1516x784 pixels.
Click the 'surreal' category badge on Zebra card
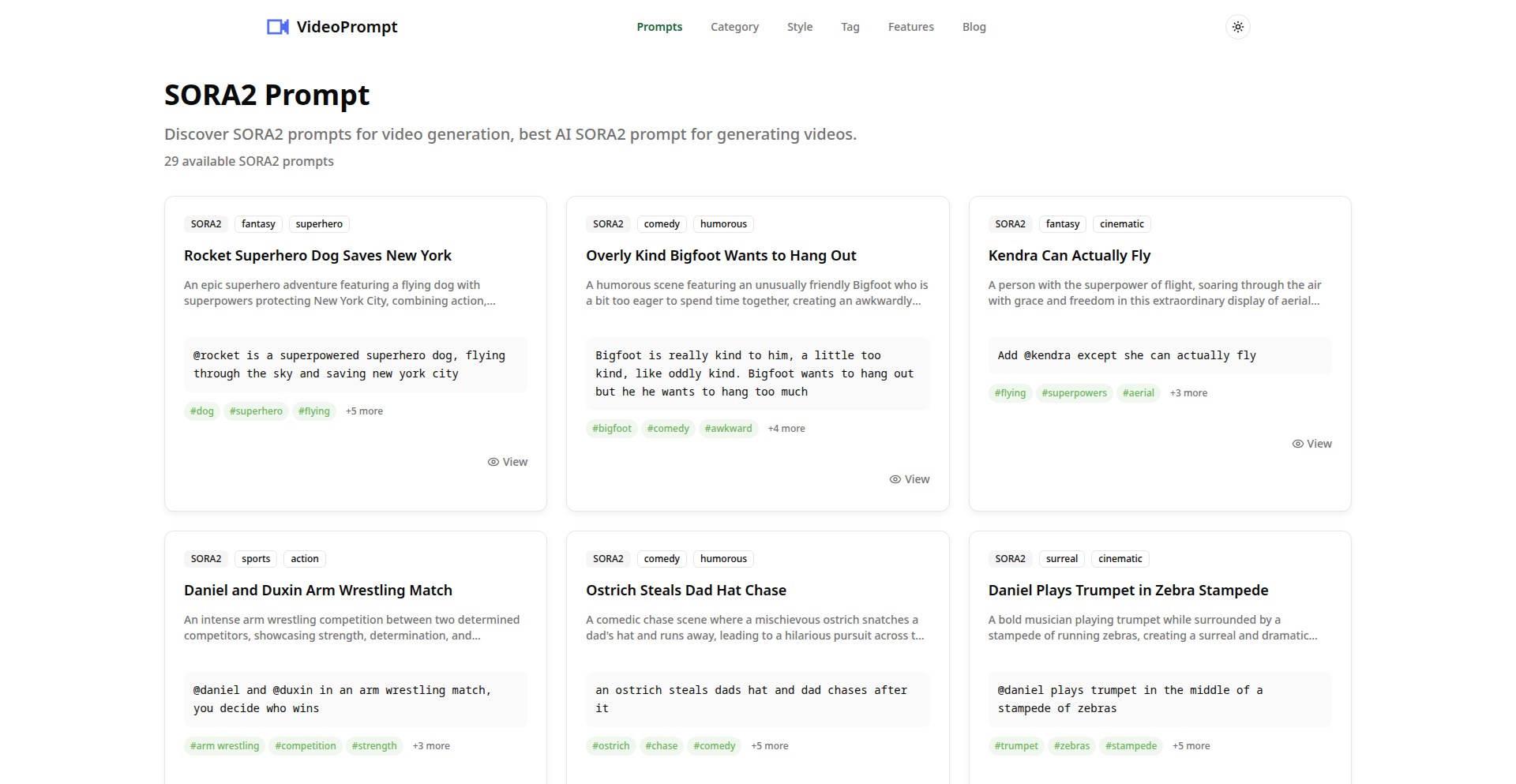pos(1061,559)
